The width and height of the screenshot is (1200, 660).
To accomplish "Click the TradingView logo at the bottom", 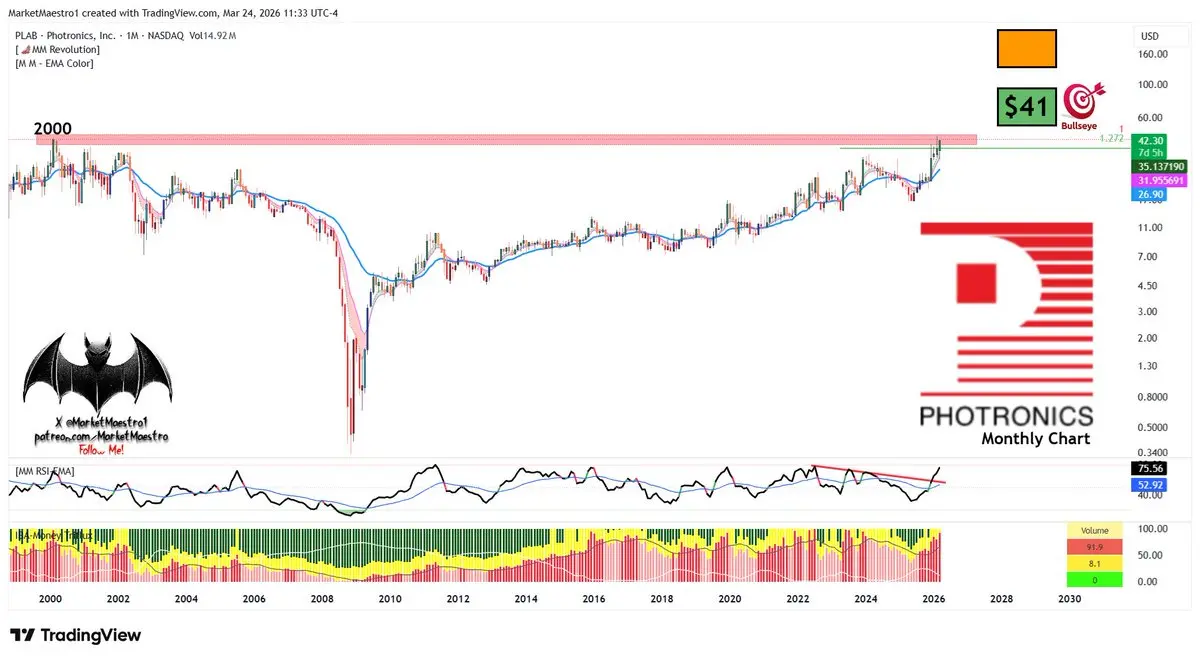I will click(76, 635).
